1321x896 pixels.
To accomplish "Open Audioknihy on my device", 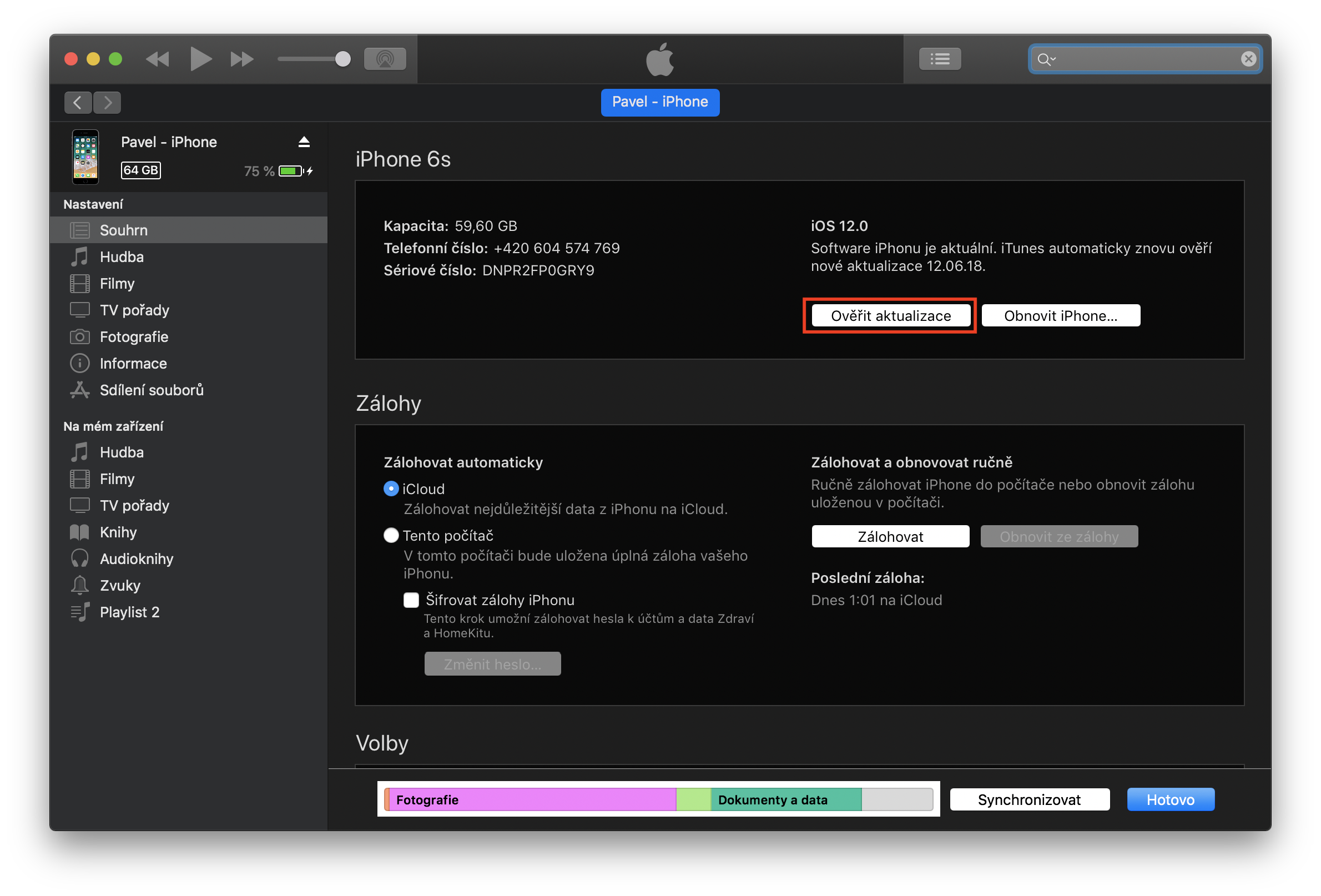I will coord(137,559).
